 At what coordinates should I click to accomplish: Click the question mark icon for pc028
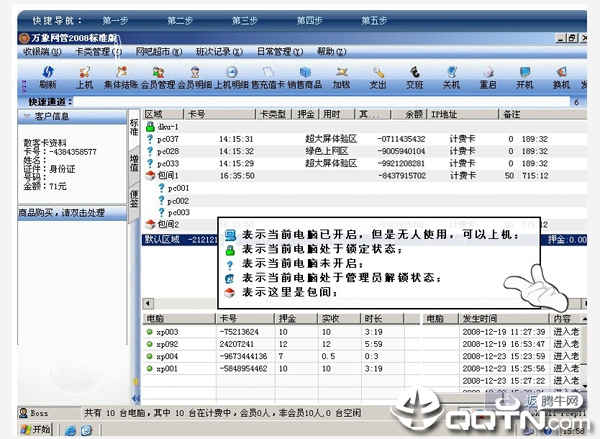[150, 151]
